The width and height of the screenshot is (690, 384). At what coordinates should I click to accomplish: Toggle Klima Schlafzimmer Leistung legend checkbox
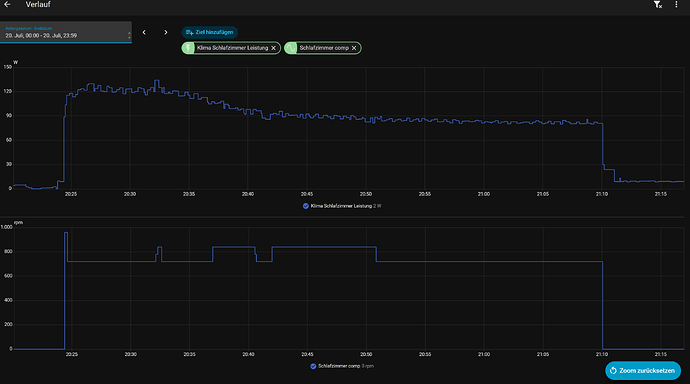[x=305, y=206]
